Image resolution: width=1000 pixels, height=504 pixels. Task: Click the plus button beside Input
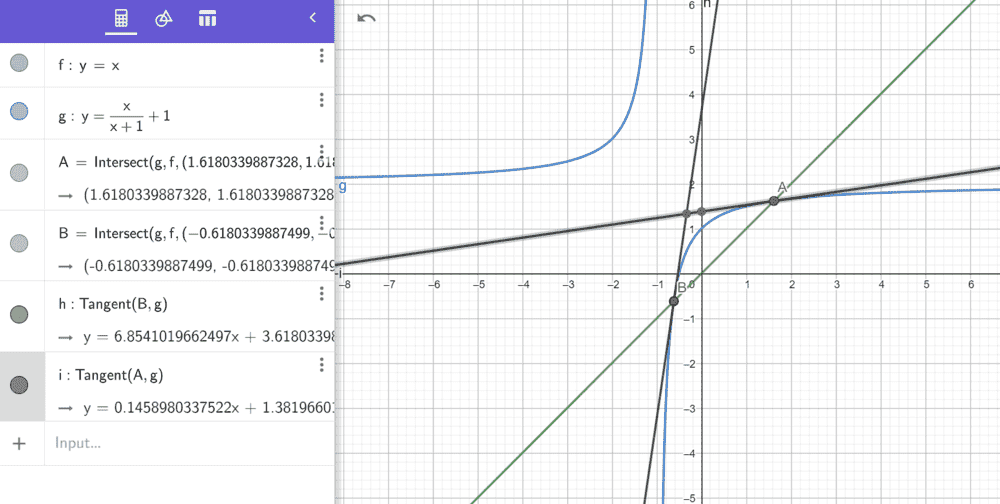pos(20,443)
